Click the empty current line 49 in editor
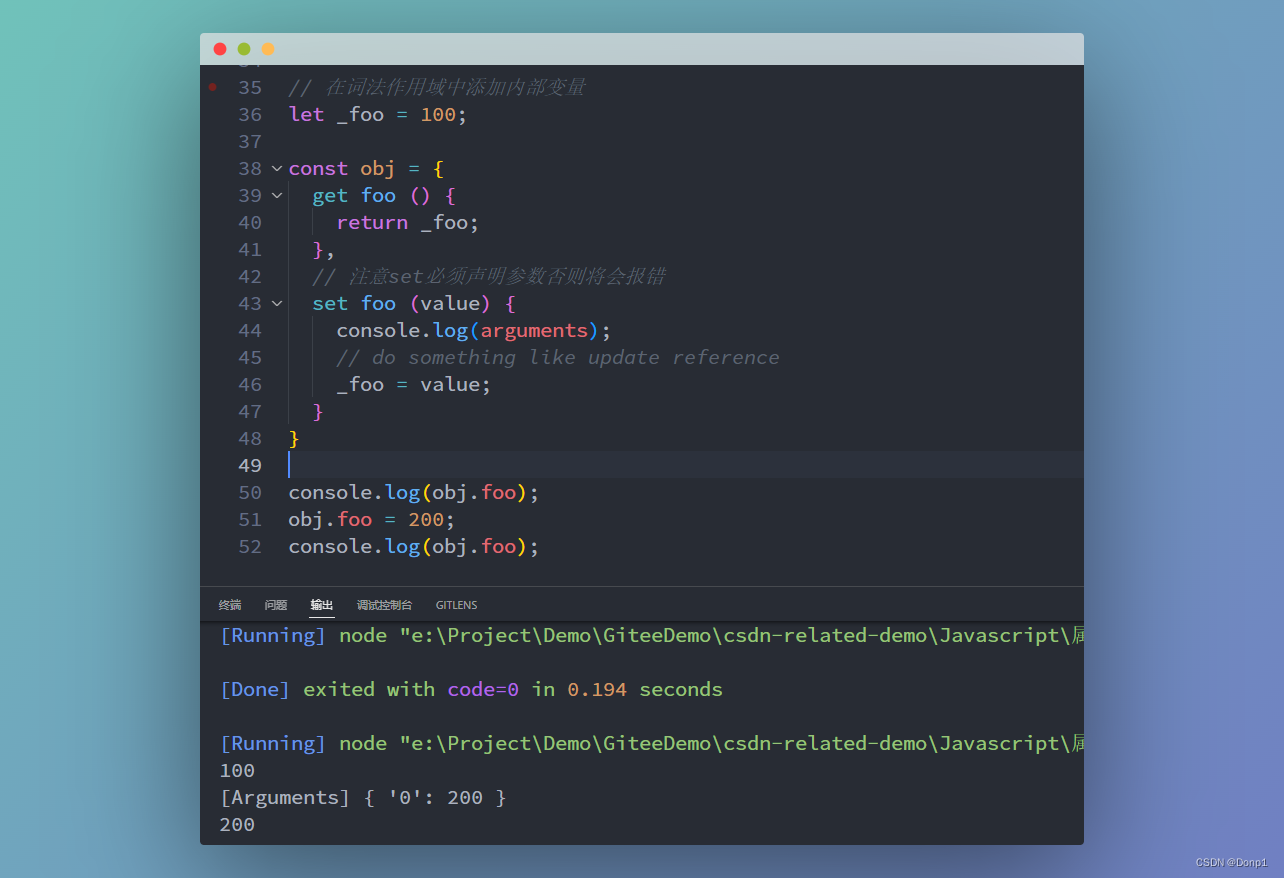 [686, 465]
